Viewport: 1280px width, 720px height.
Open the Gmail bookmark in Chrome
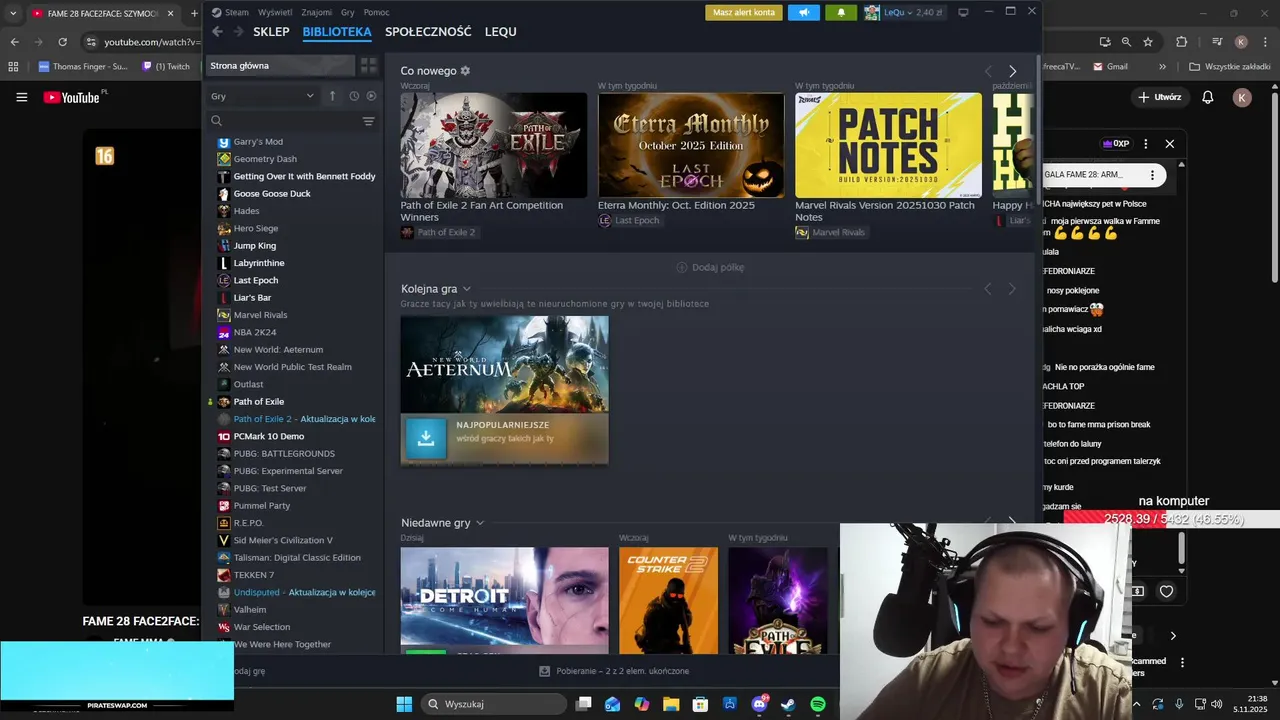[x=1111, y=66]
